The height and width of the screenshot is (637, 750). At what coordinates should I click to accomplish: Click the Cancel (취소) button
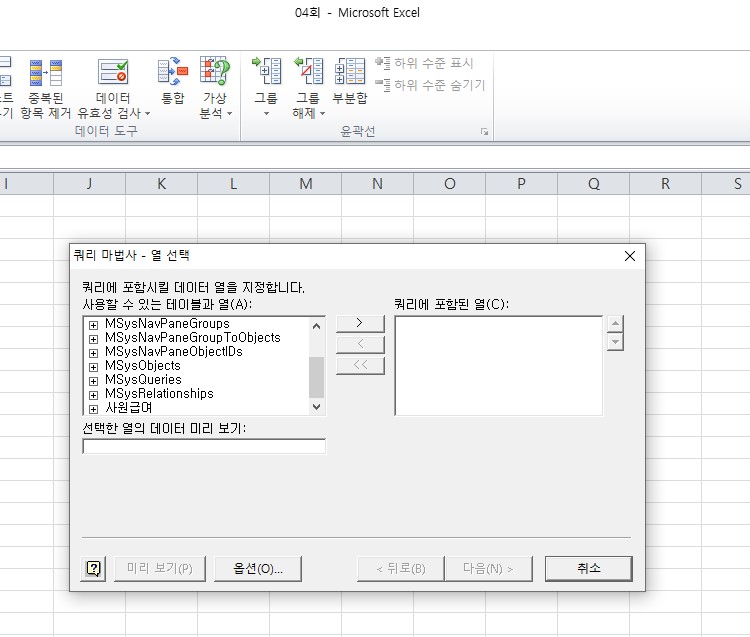pos(588,568)
